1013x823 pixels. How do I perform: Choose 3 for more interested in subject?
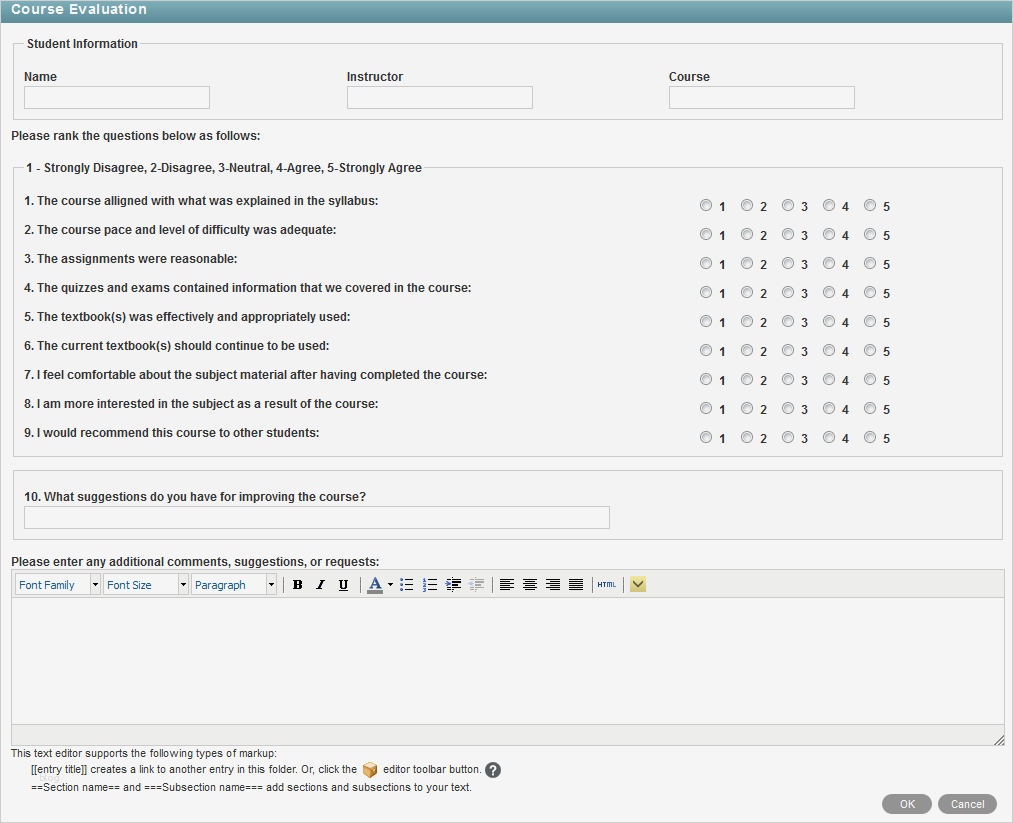[x=788, y=409]
